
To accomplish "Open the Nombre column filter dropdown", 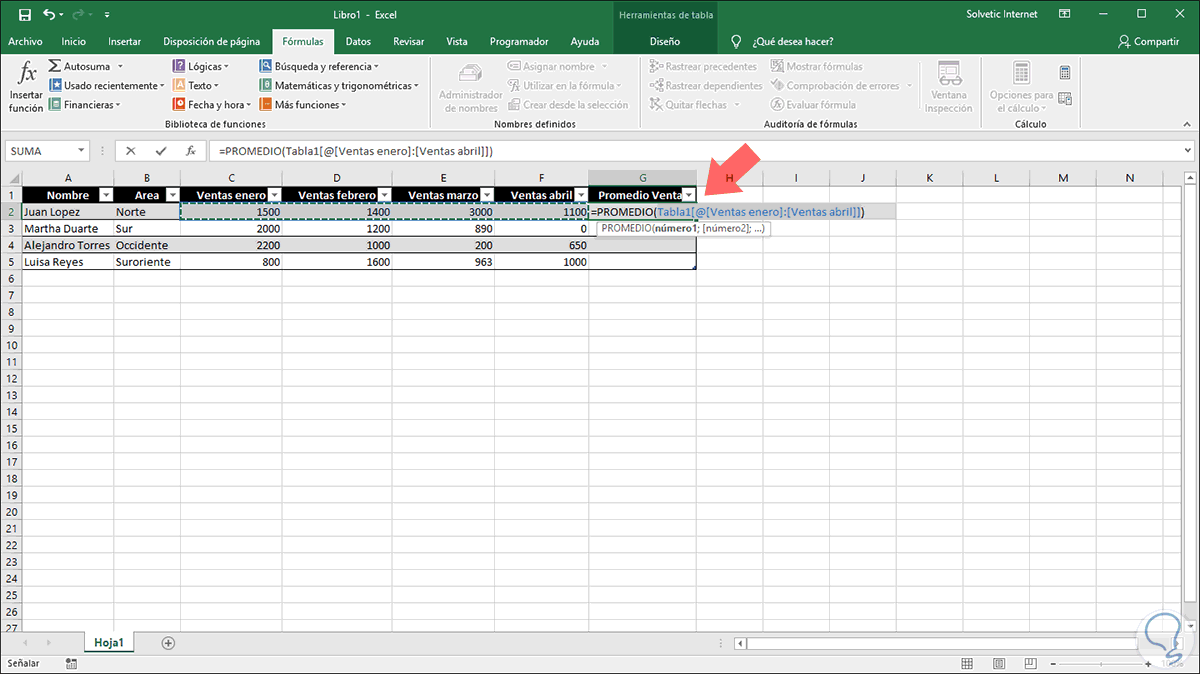I will pyautogui.click(x=104, y=195).
